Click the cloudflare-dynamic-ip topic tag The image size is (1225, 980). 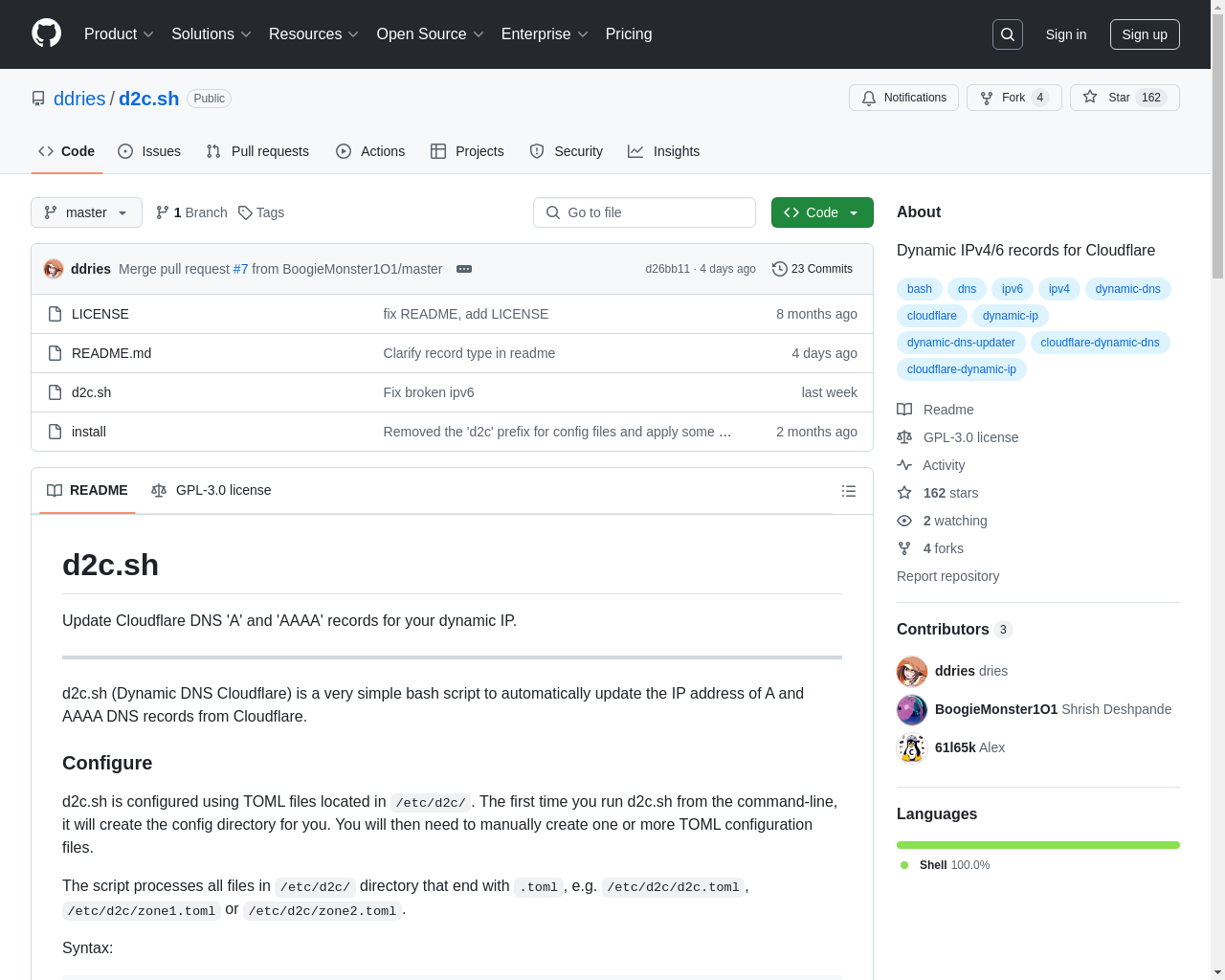coord(962,369)
